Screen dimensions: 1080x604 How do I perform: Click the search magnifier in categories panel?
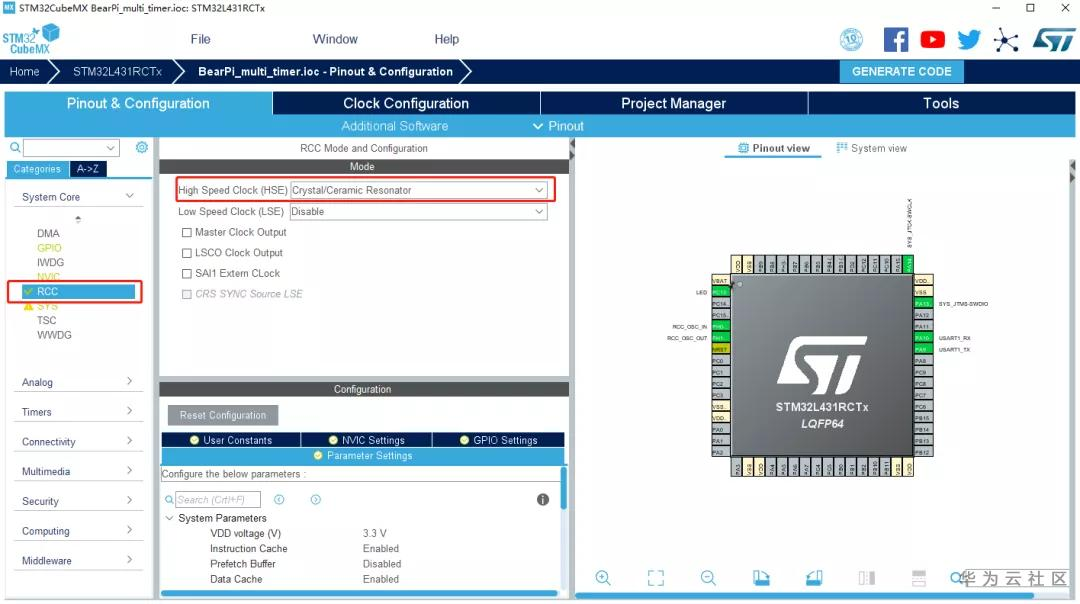click(x=14, y=147)
